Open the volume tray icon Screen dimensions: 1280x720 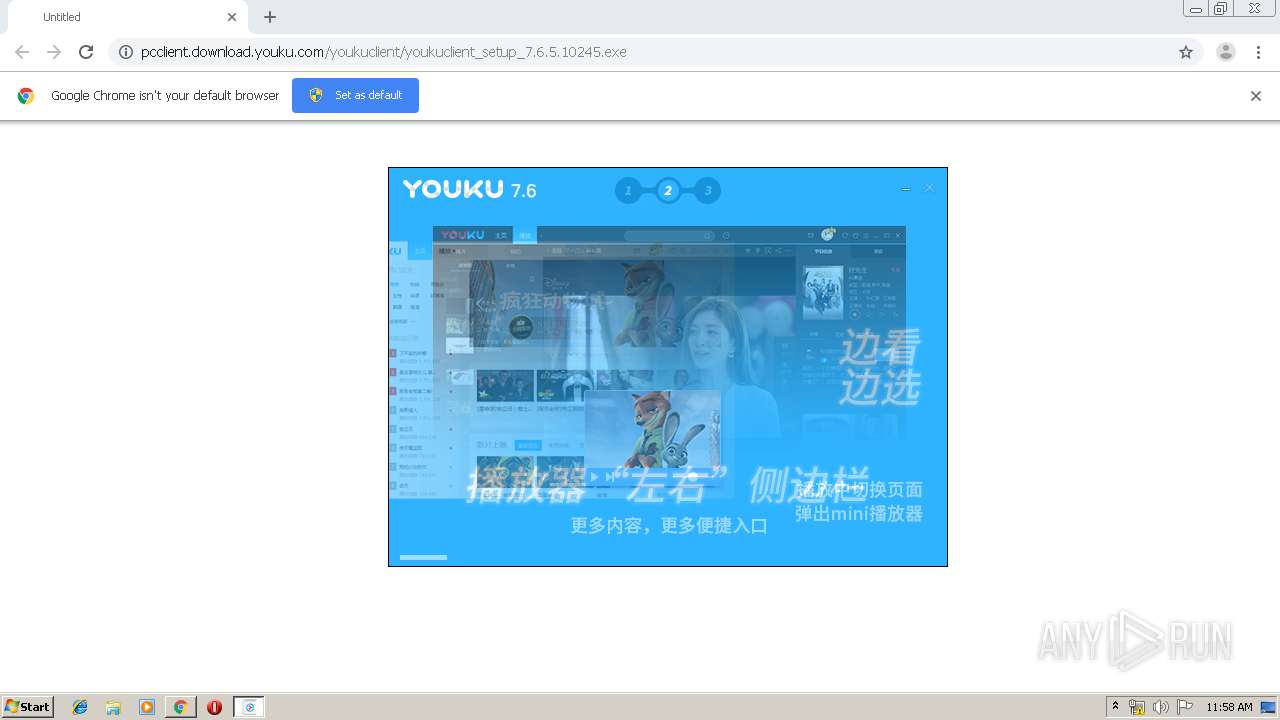pyautogui.click(x=1160, y=707)
